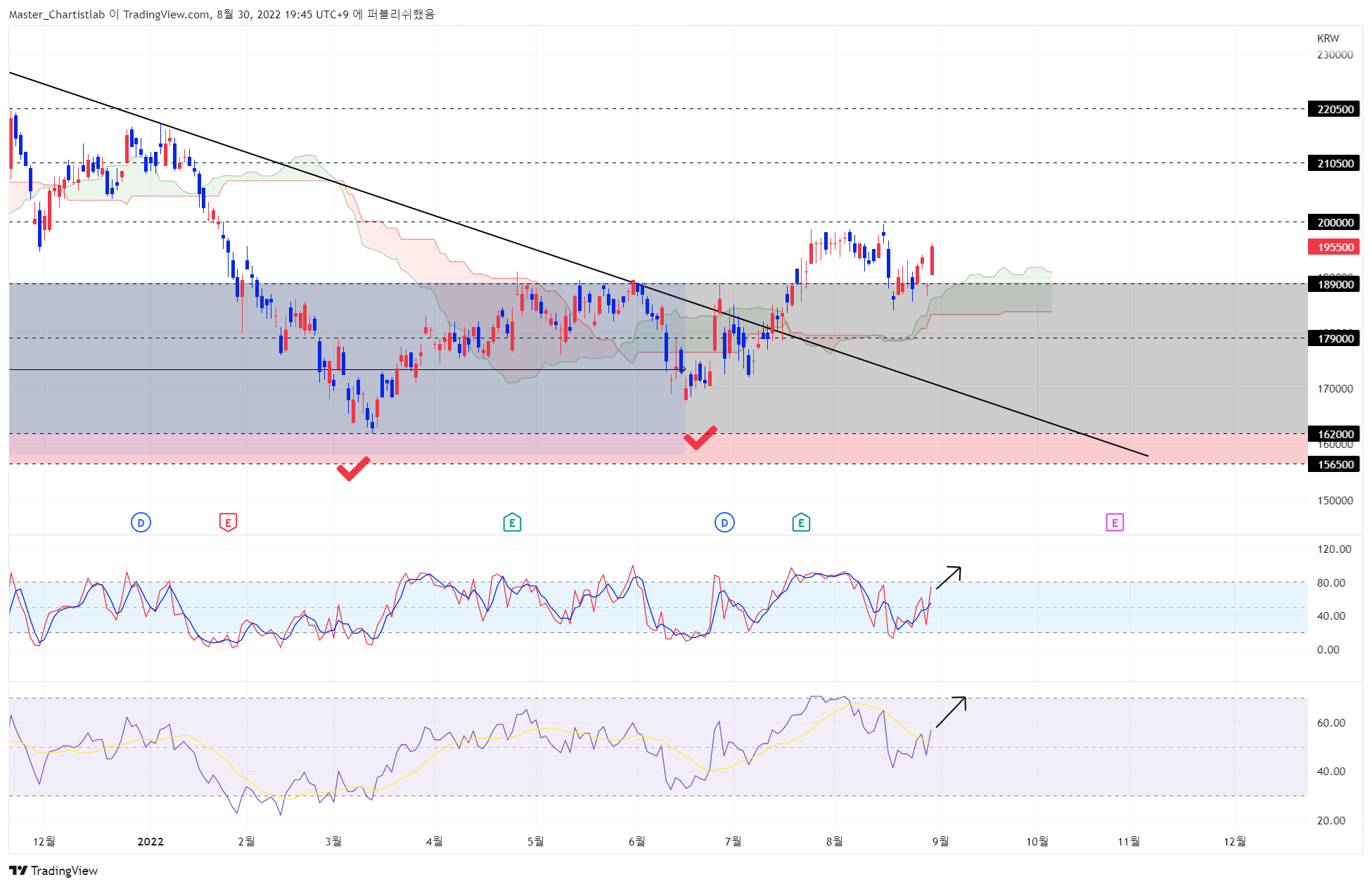Click the TradingView logo at bottom left
Viewport: 1372px width, 887px height.
54,871
